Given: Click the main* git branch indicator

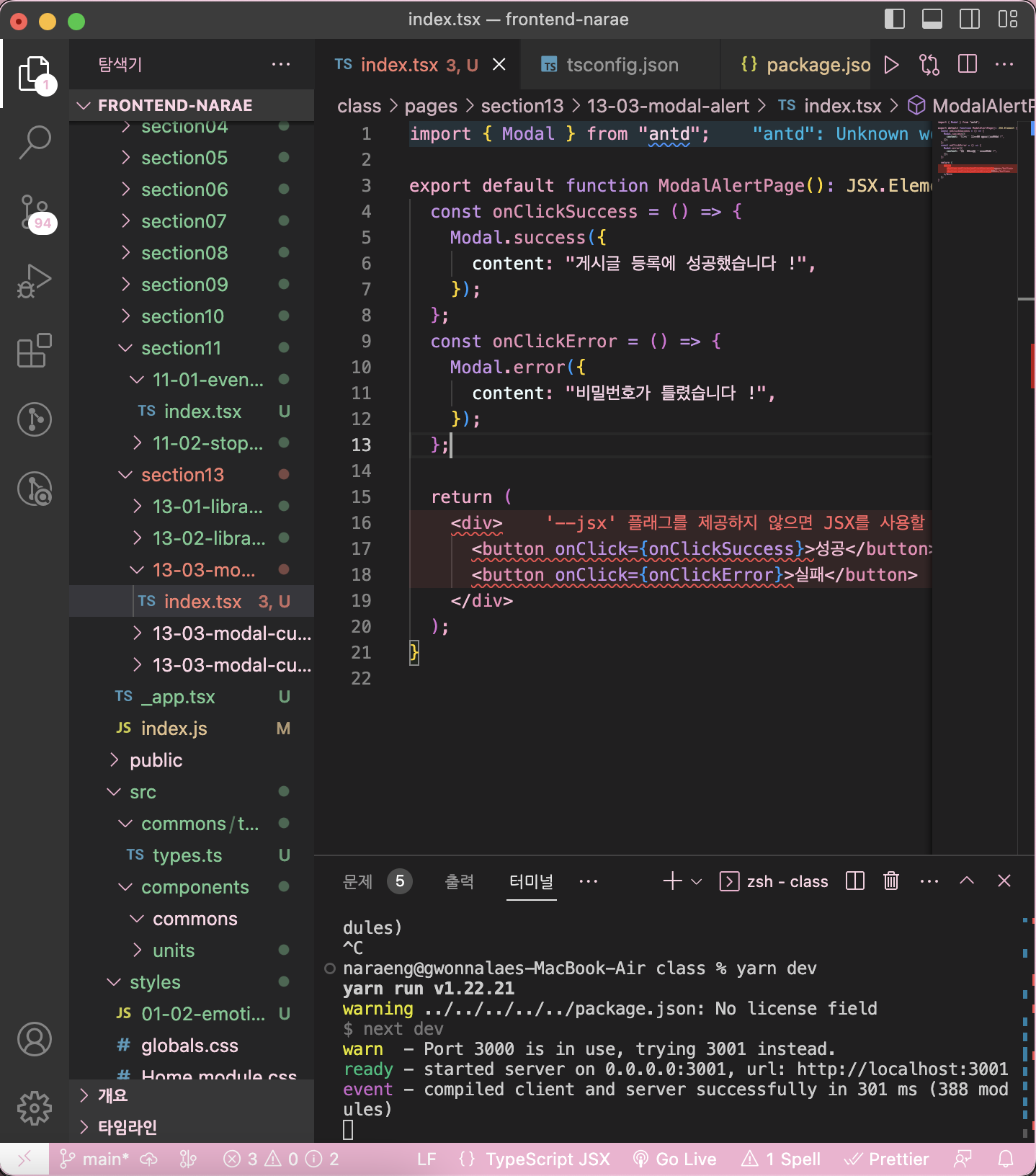Looking at the screenshot, I should click(94, 1159).
